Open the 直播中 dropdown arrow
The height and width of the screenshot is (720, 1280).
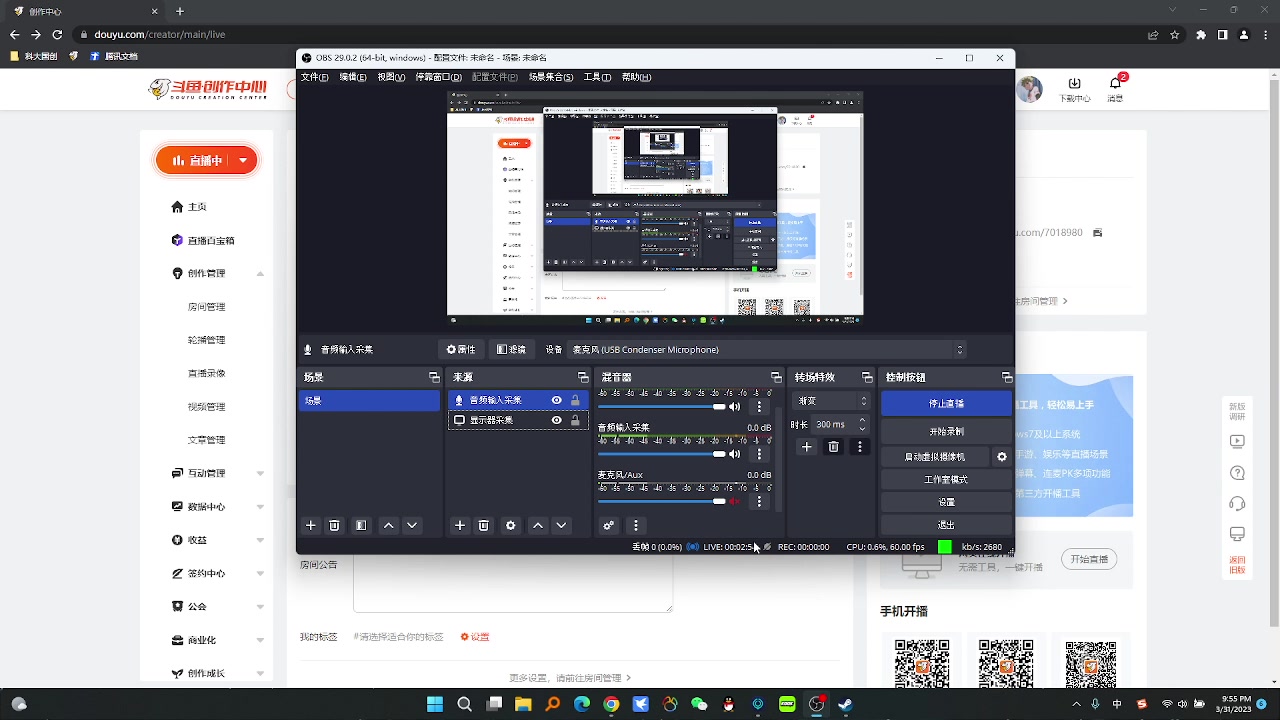click(x=243, y=160)
